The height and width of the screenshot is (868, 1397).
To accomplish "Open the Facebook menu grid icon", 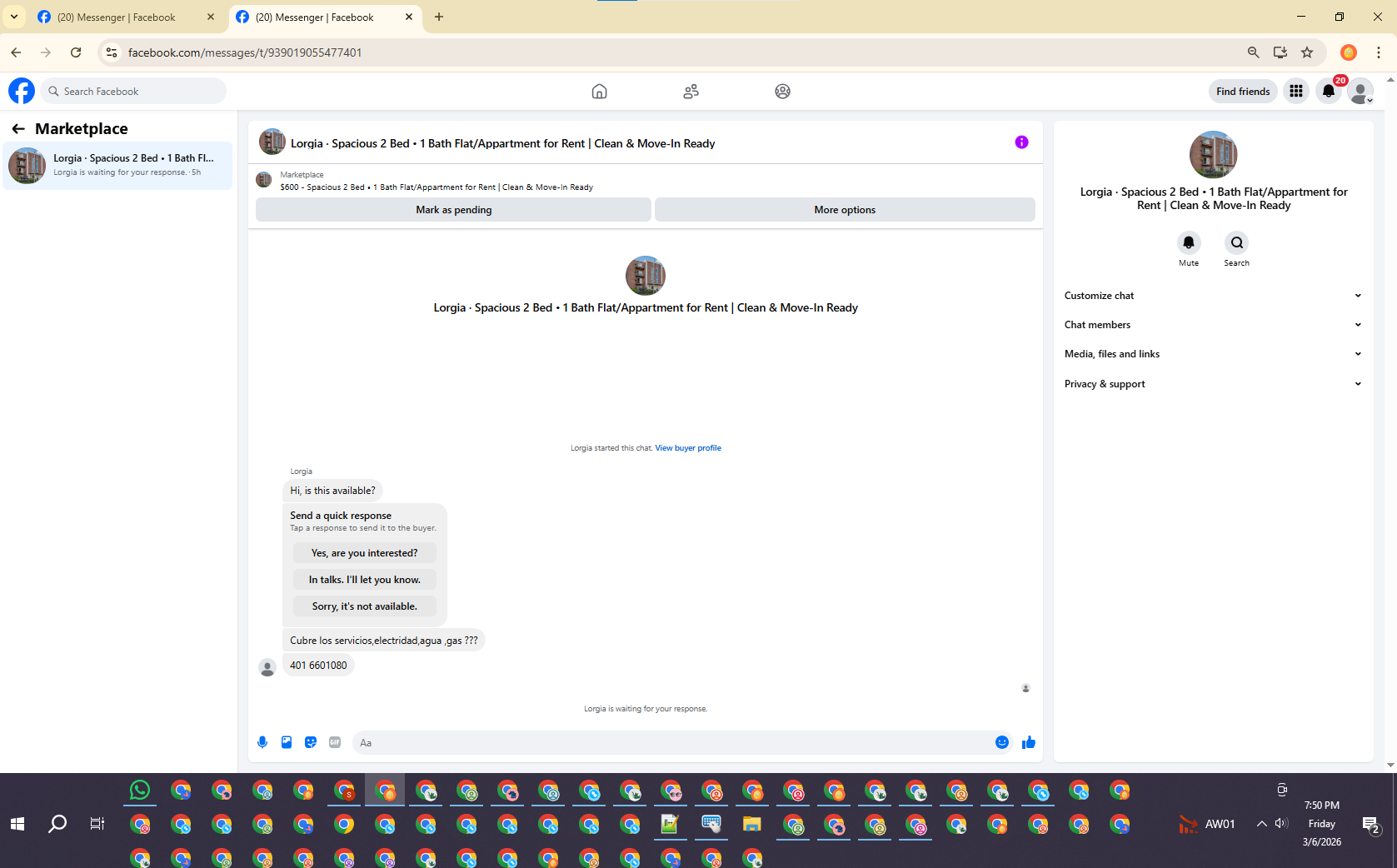I will tap(1295, 92).
